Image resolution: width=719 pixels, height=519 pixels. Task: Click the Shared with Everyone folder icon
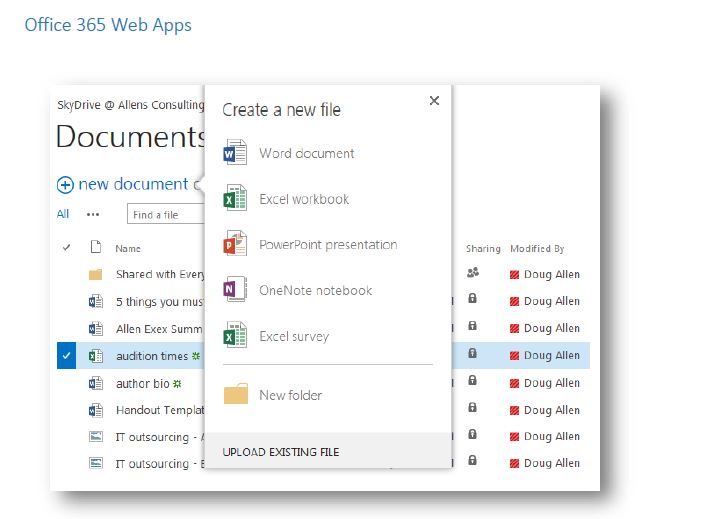(95, 274)
